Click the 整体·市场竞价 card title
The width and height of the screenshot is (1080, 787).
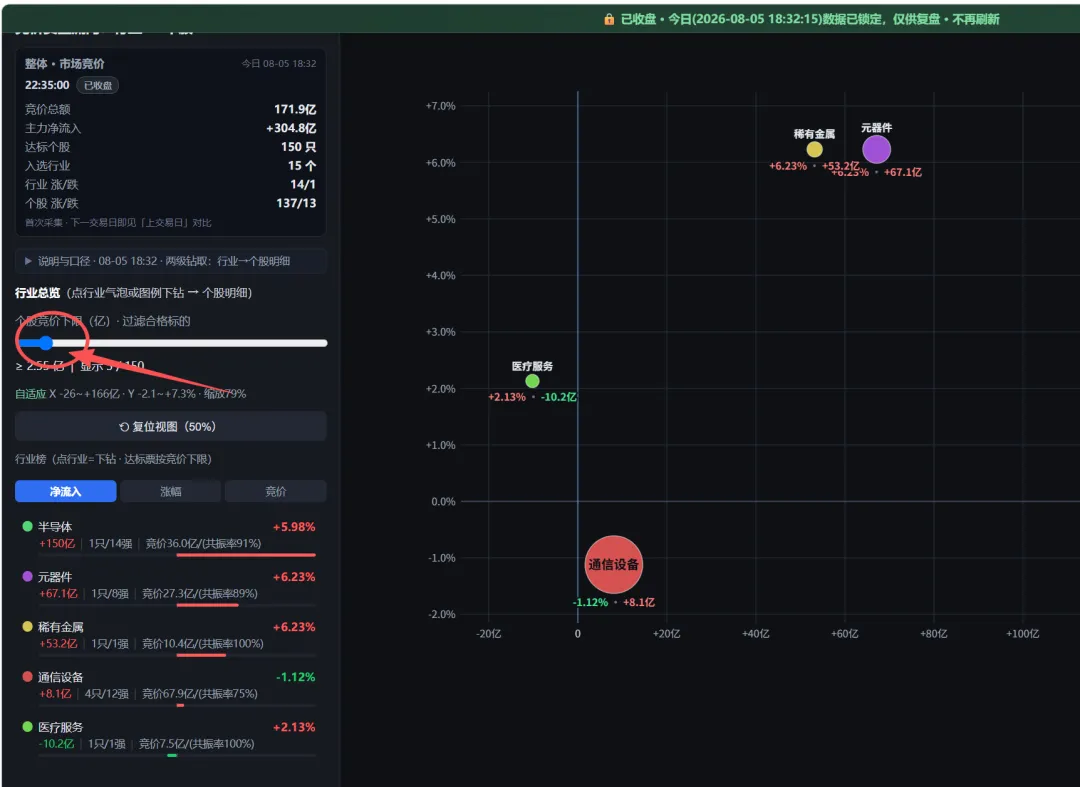[65, 63]
